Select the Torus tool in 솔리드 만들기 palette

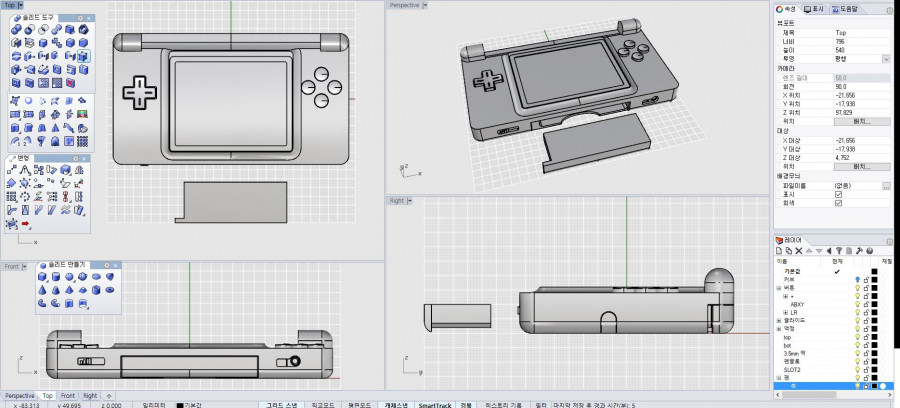pos(110,290)
